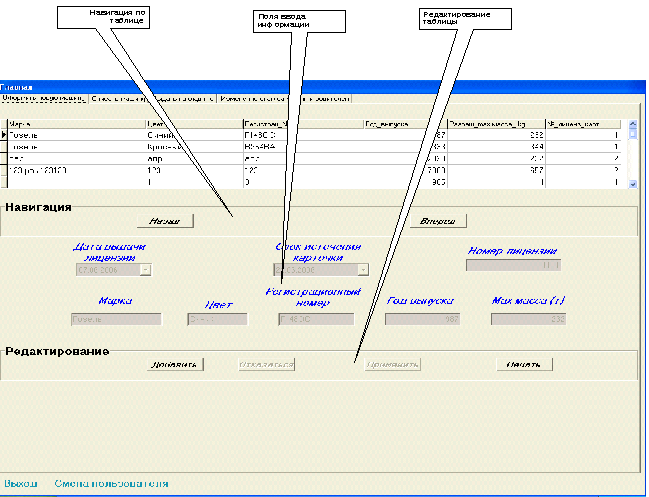Click the Выход link

[x=21, y=483]
